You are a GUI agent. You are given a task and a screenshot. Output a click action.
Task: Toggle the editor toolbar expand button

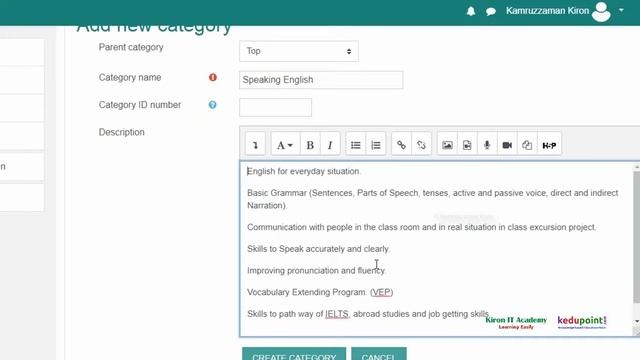(x=256, y=145)
